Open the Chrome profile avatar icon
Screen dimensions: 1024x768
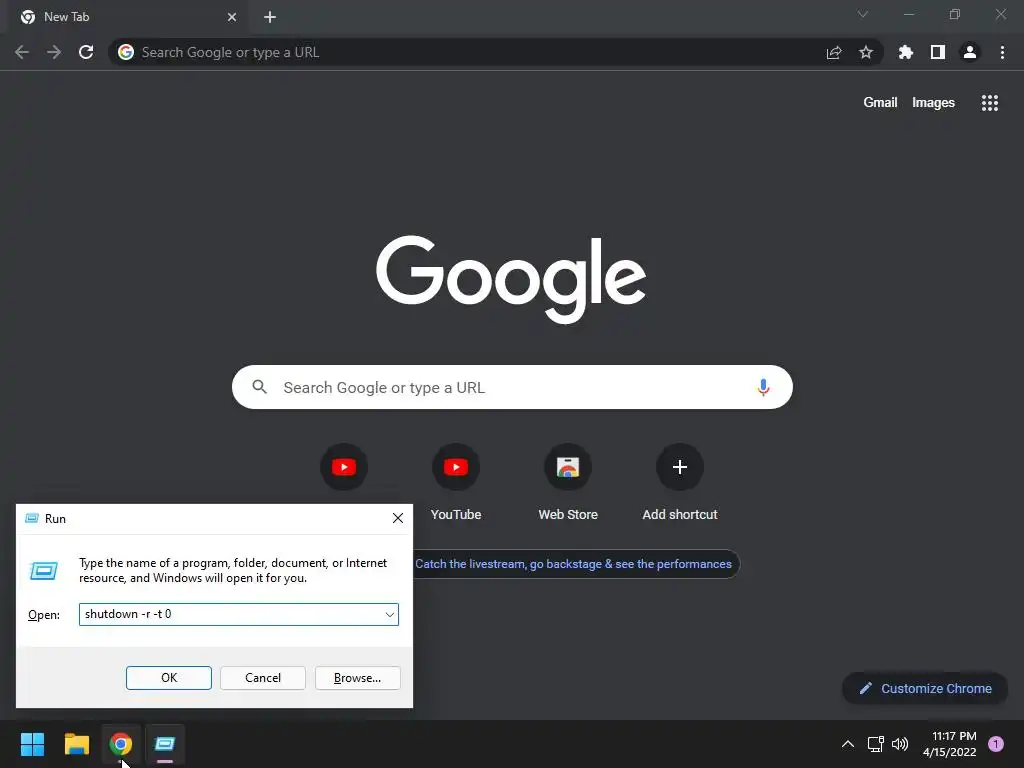point(970,52)
